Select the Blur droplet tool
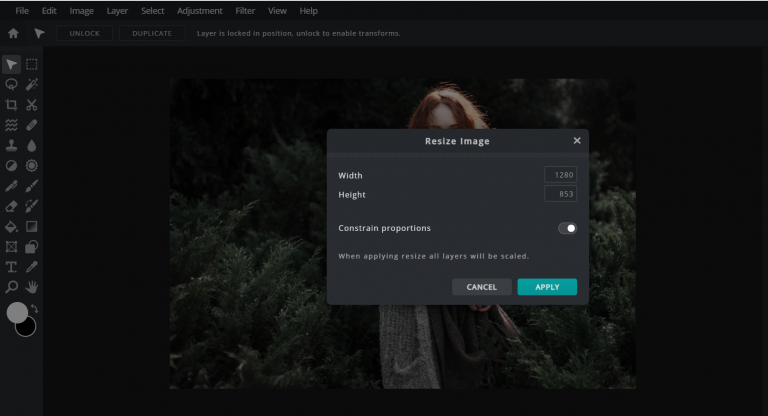Viewport: 768px width, 416px height. (x=32, y=146)
